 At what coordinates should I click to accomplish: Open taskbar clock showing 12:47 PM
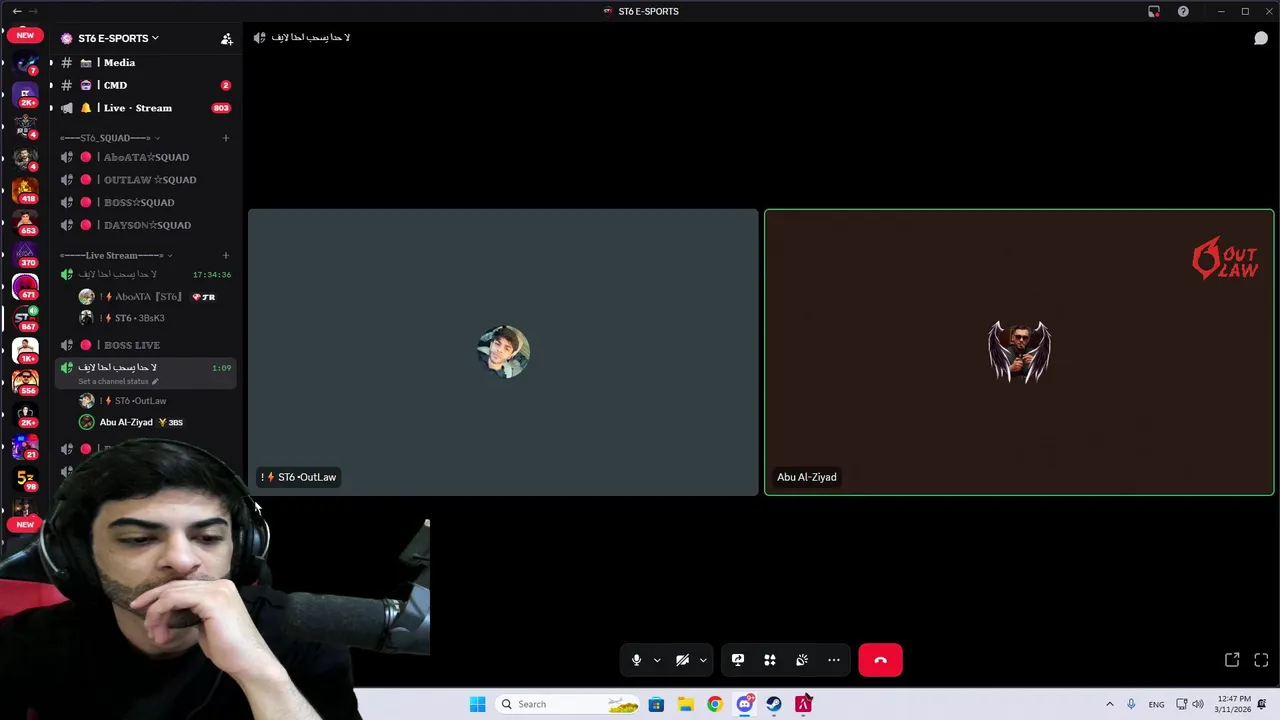(x=1234, y=704)
